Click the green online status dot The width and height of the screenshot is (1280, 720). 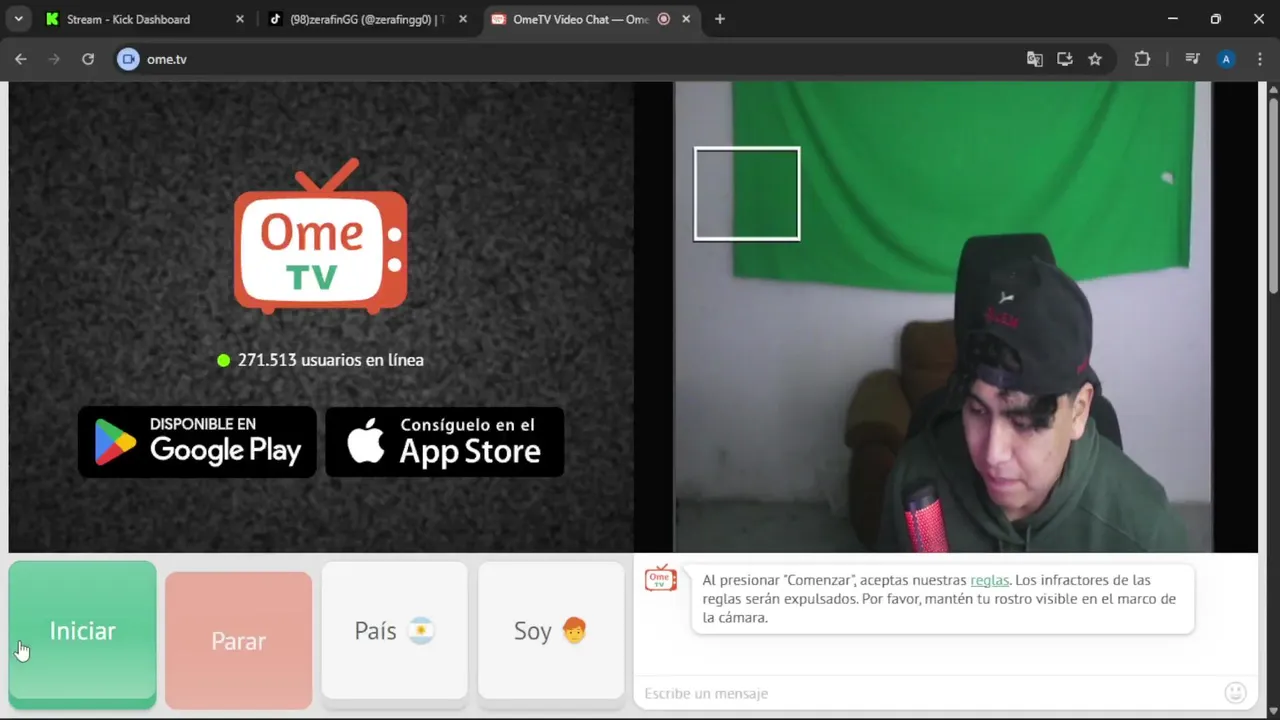coord(224,360)
